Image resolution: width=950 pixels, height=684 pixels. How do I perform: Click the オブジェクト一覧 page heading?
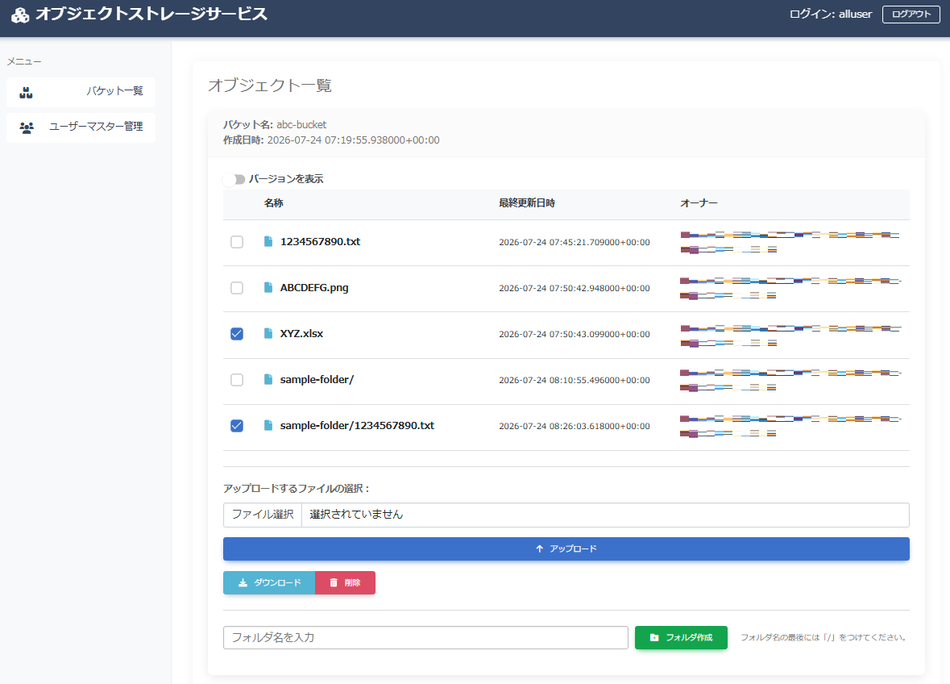[x=270, y=85]
